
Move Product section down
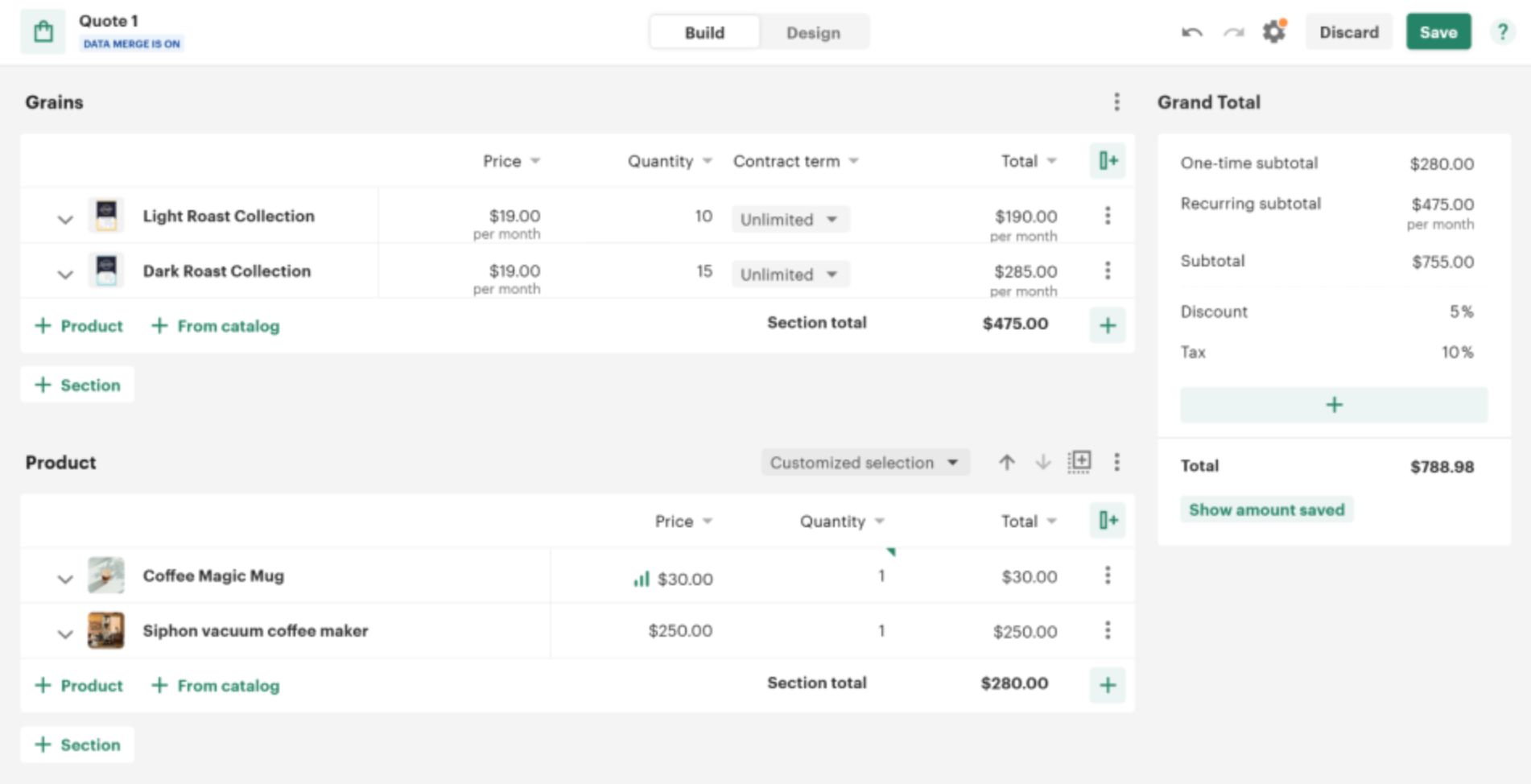click(1042, 462)
